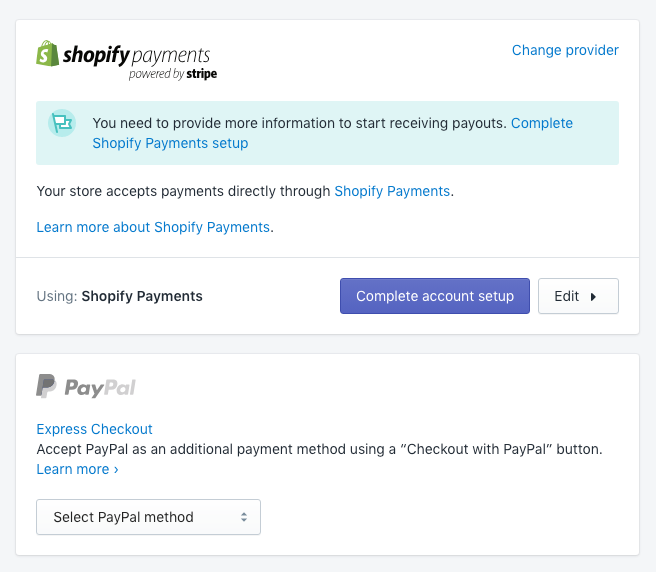This screenshot has width=656, height=572.
Task: Open PayPal Express Checkout link
Action: click(95, 429)
